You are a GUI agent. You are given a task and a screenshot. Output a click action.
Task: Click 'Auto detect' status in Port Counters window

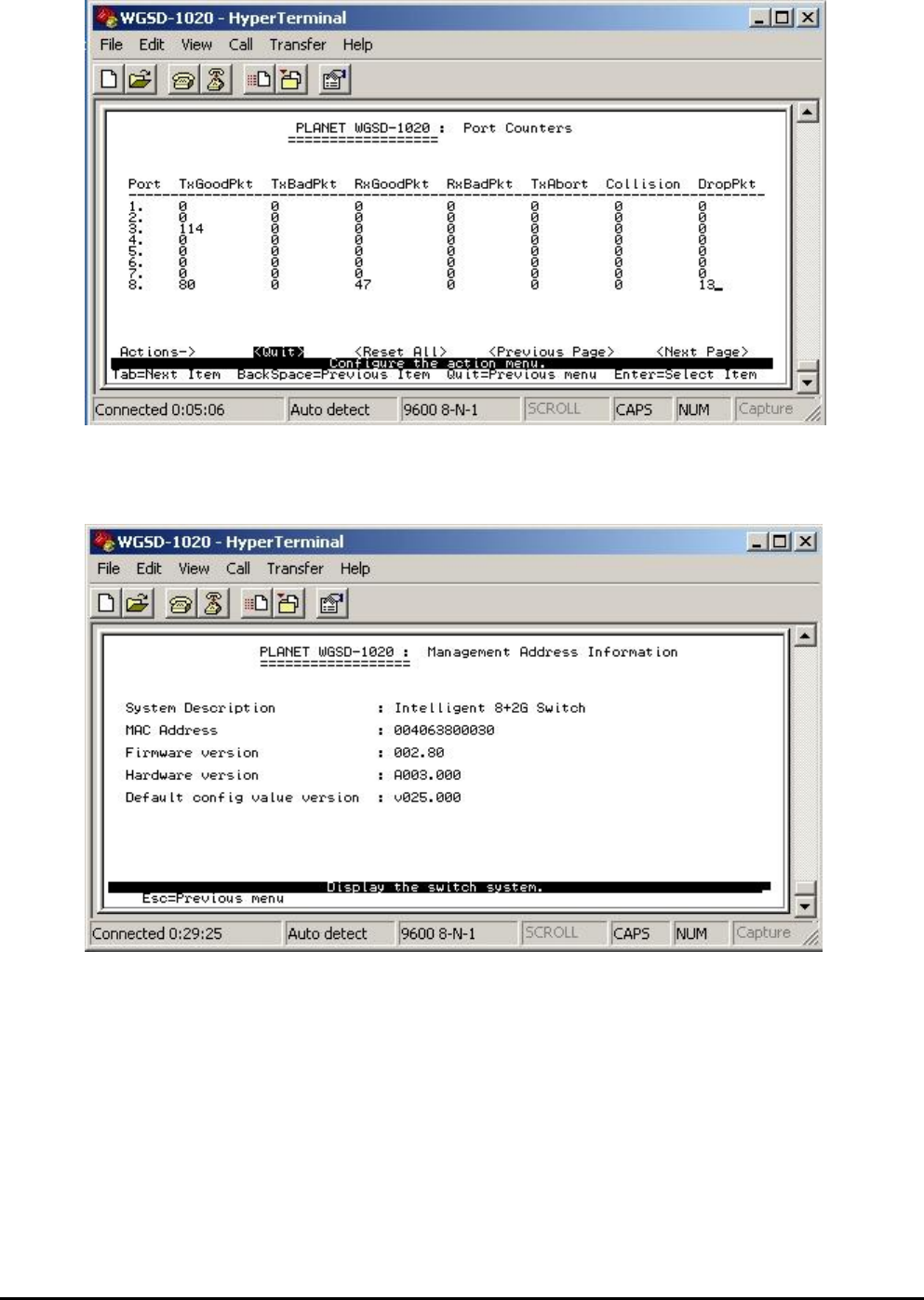tap(329, 409)
